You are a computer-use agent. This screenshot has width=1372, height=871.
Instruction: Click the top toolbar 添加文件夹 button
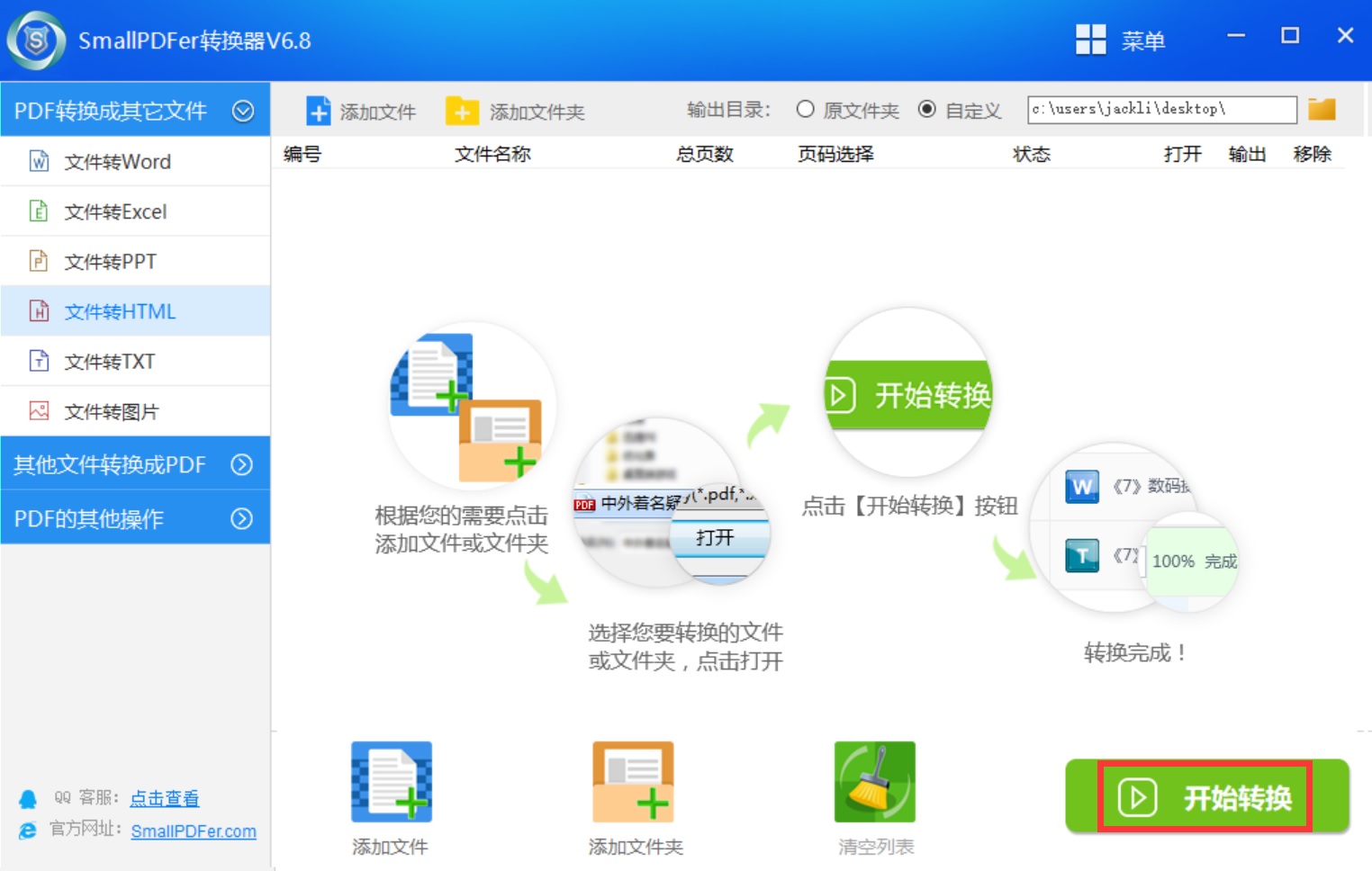(x=515, y=112)
